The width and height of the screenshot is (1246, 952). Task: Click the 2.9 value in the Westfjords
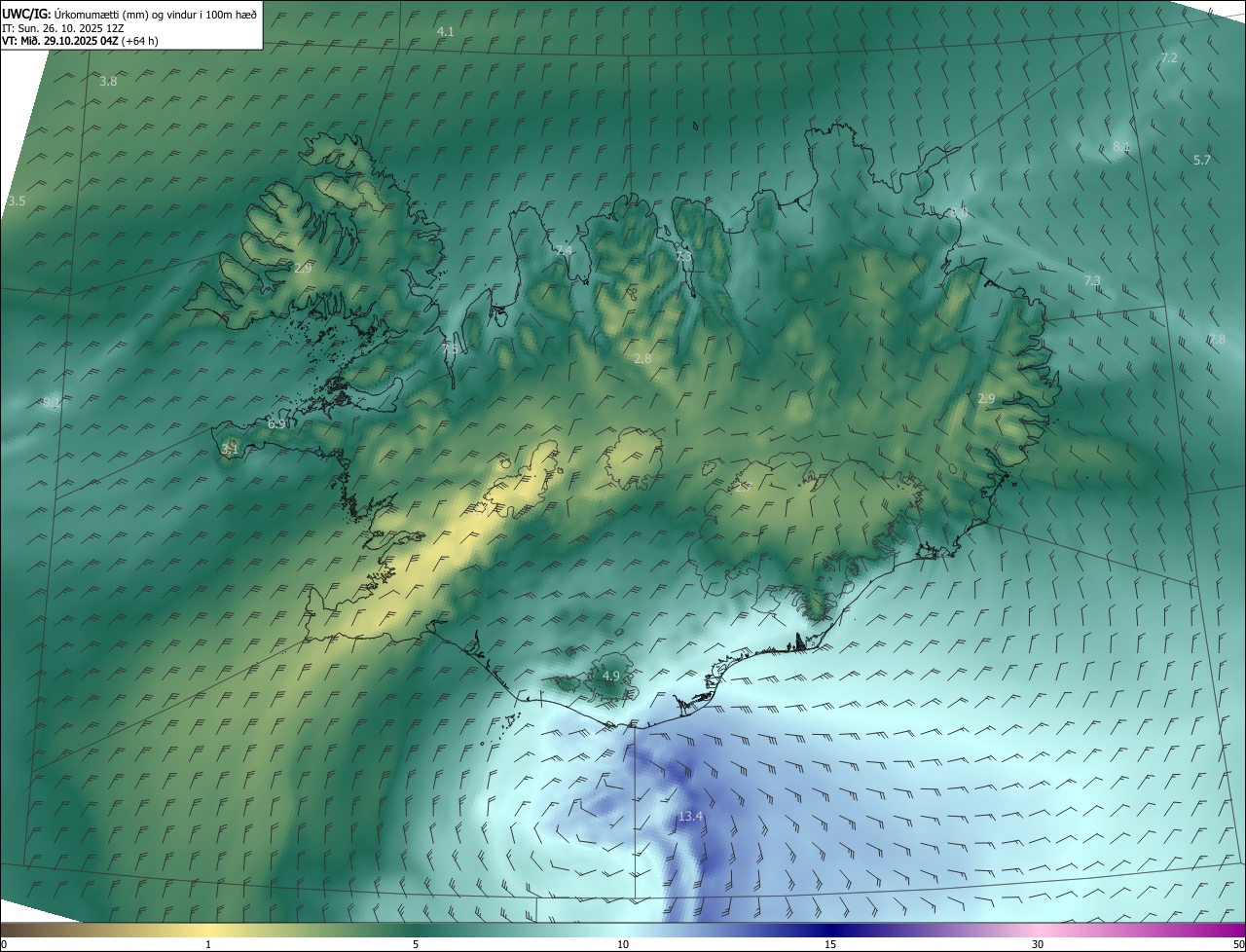pos(303,267)
